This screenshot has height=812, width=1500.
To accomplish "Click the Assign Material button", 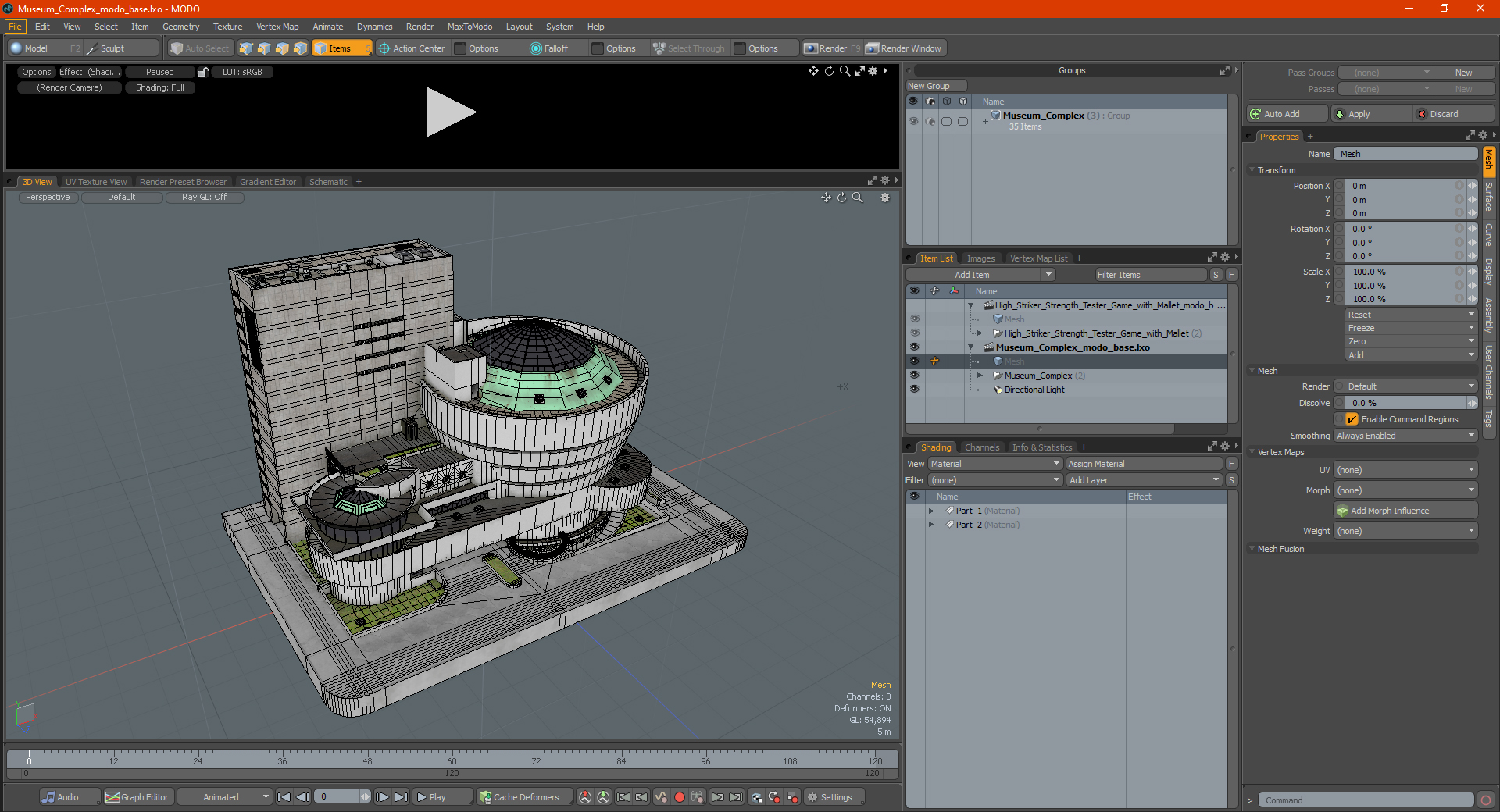I will tap(1144, 464).
